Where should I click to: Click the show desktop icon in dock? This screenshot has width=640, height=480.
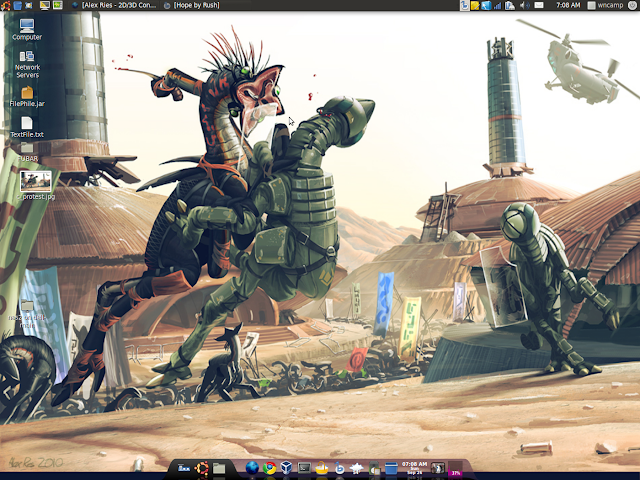[184, 468]
